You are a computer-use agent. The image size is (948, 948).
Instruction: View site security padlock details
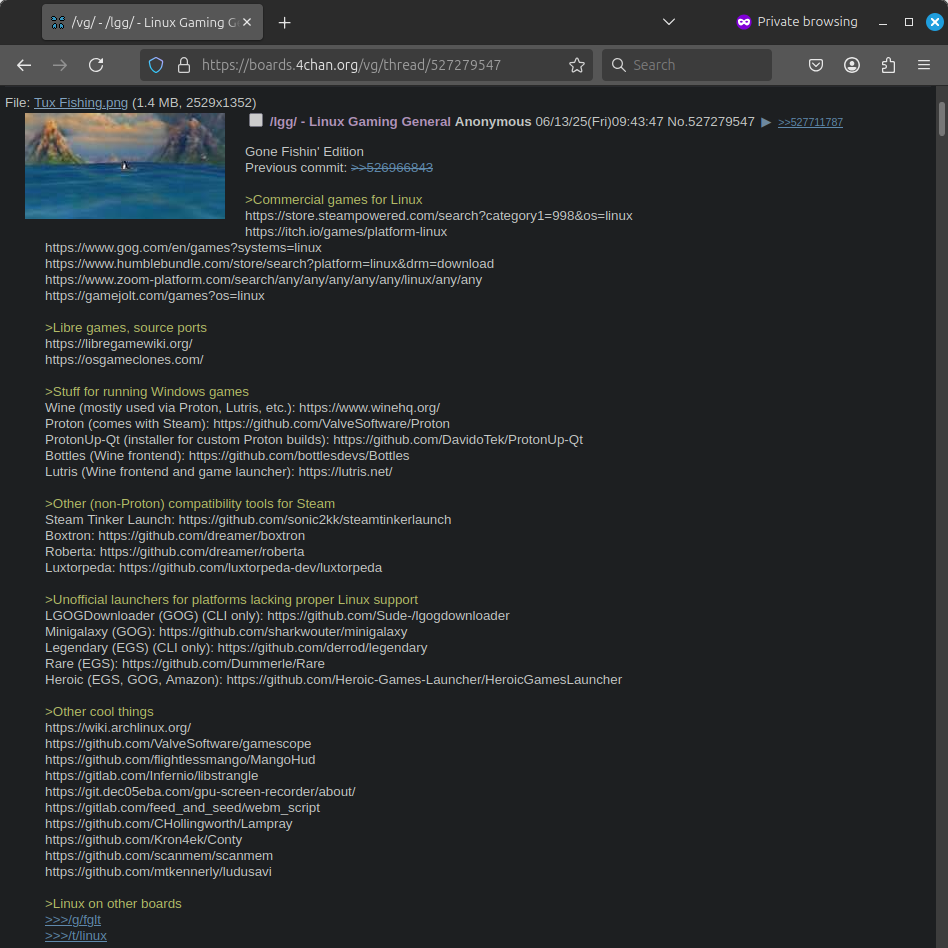tap(184, 65)
